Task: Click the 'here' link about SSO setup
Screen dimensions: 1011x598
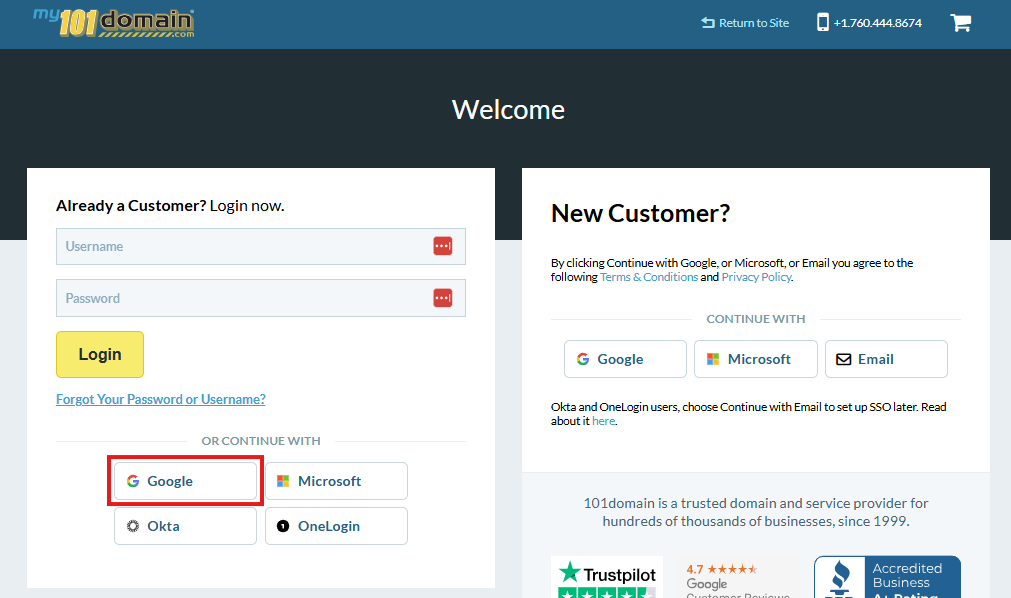Action: coord(603,420)
